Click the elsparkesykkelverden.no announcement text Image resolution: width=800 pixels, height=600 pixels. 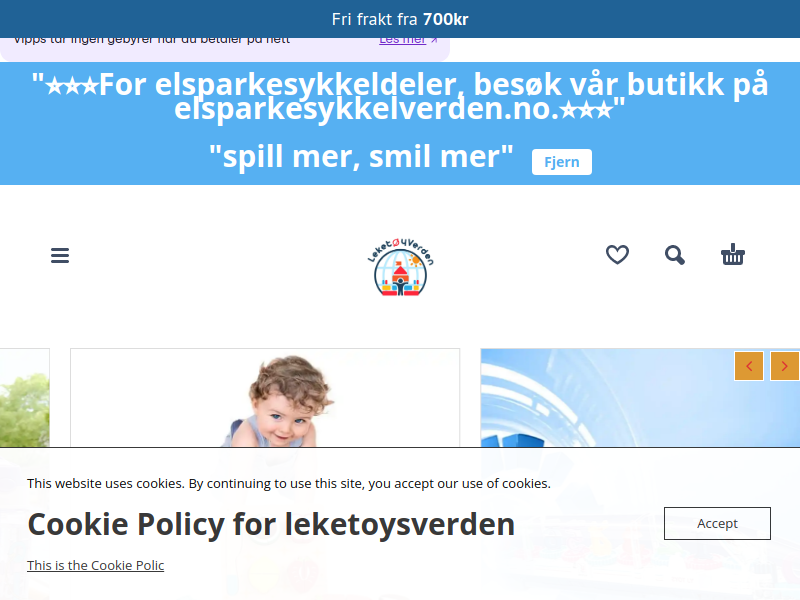tap(400, 96)
